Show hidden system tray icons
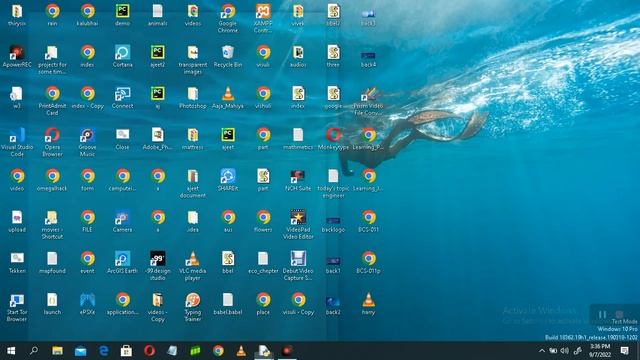 (542, 351)
